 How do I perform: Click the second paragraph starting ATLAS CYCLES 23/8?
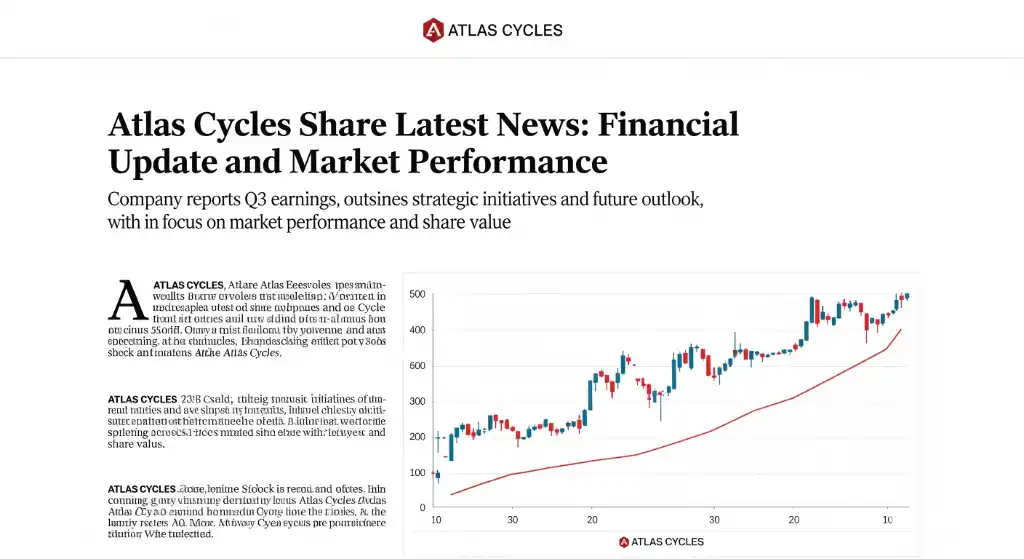[246, 421]
